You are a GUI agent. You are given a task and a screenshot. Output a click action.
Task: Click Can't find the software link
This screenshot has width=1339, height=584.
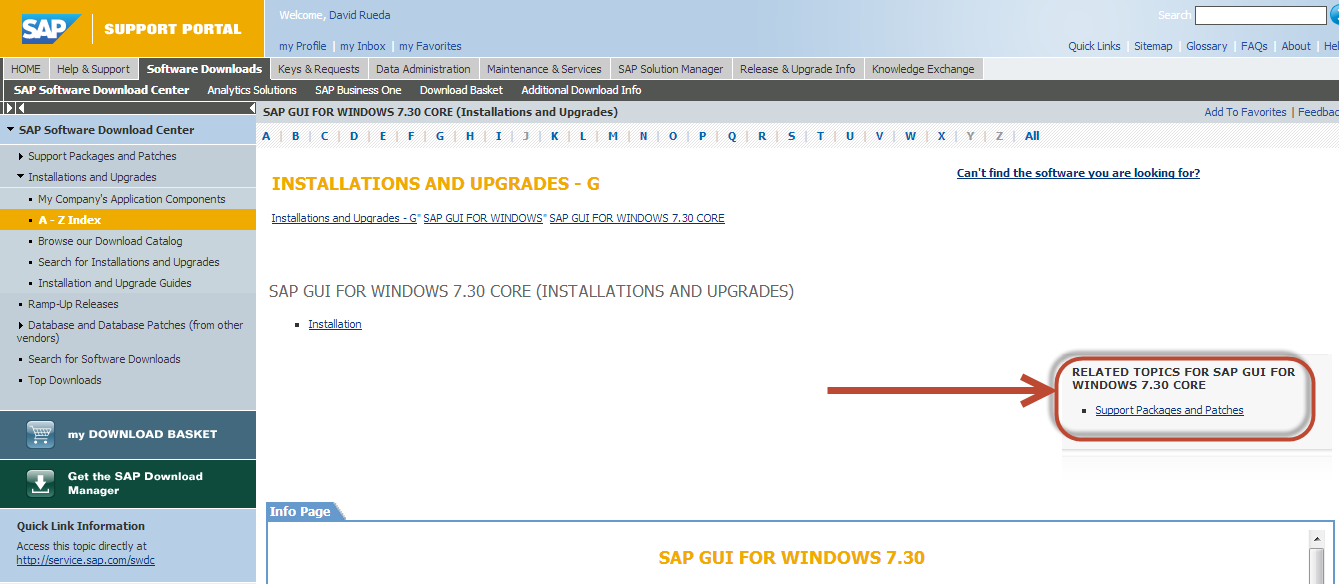pos(1078,173)
